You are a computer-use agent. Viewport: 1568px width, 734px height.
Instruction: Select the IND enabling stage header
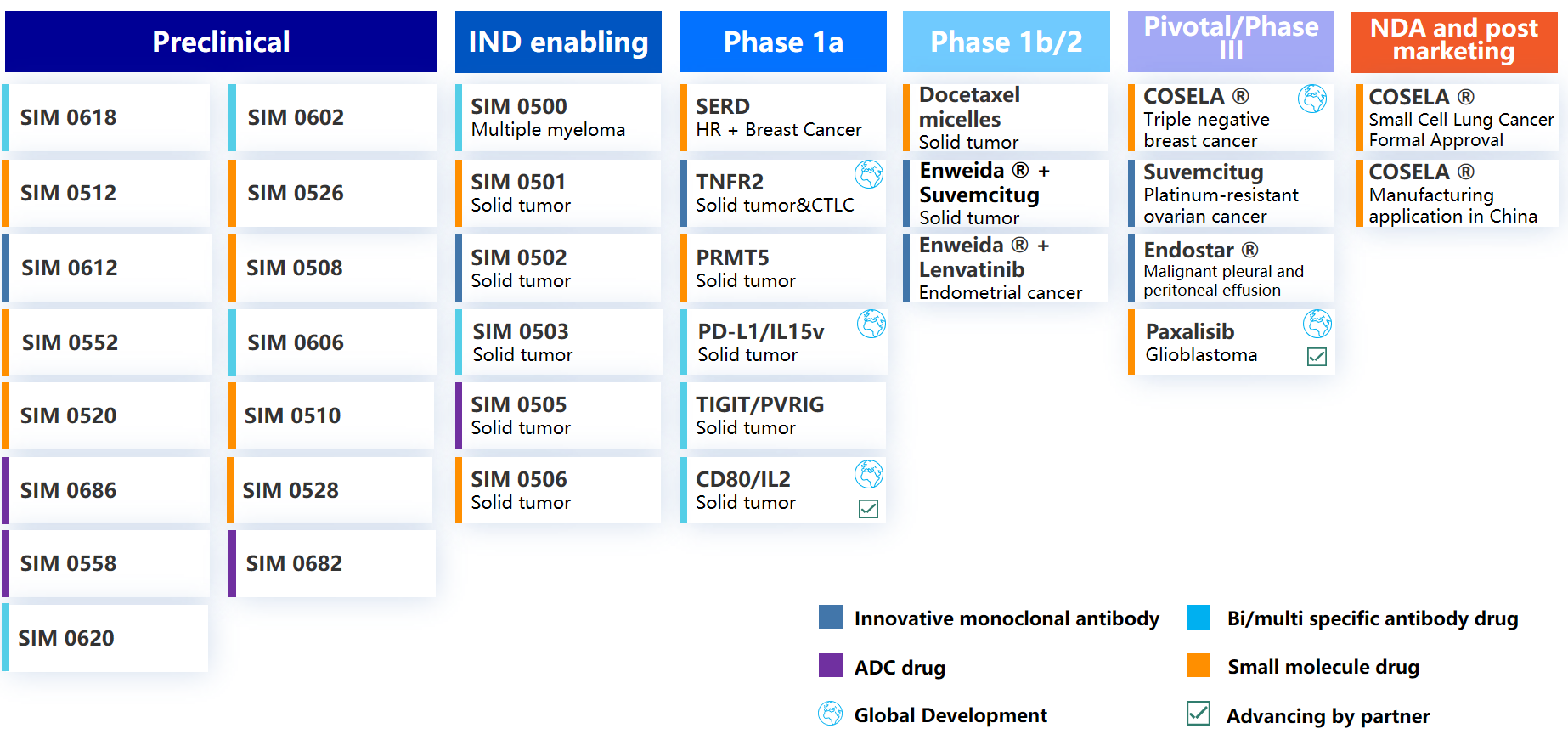point(558,42)
